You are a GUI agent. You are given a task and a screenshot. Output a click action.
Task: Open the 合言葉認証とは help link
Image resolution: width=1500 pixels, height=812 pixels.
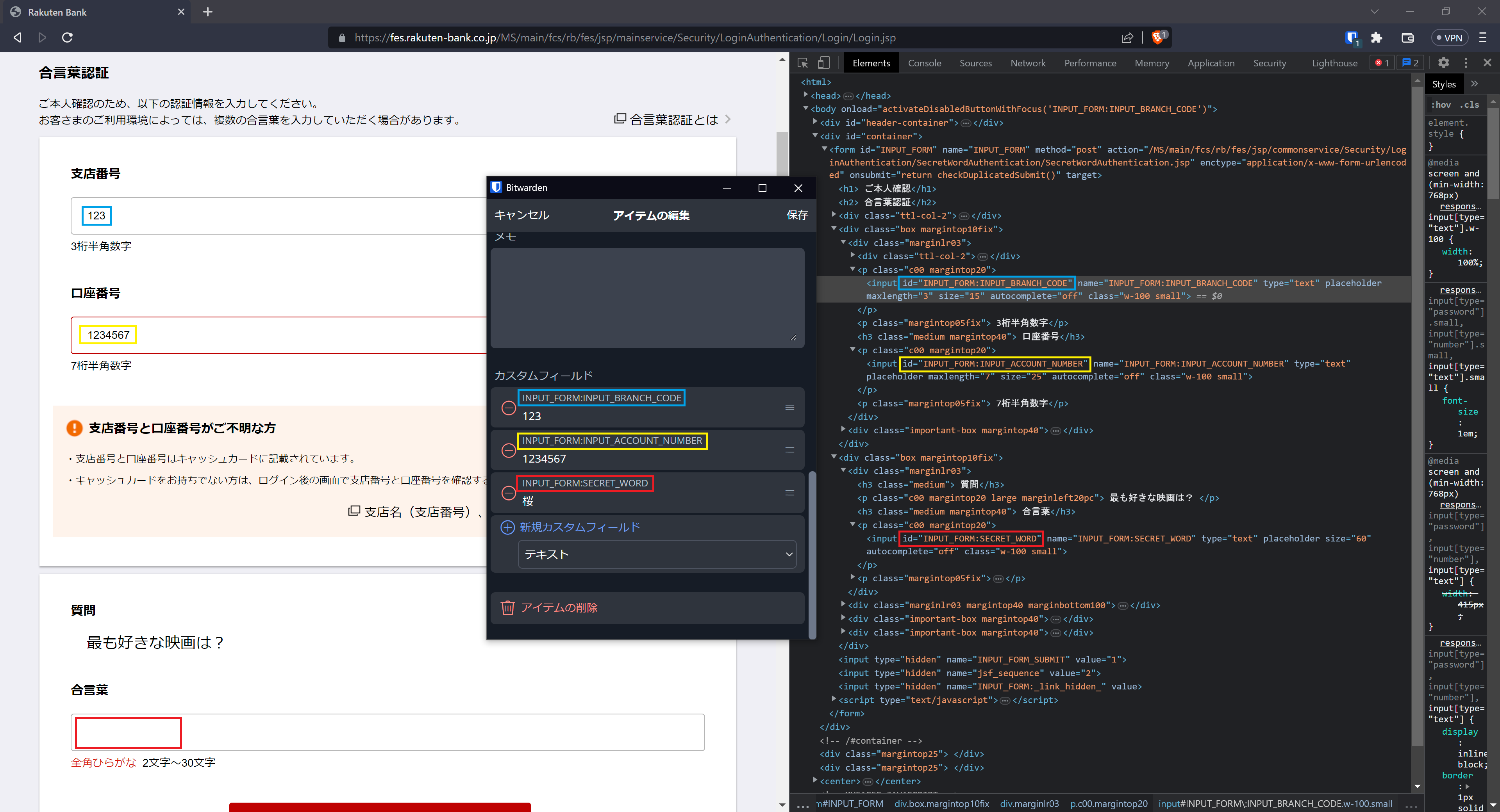pyautogui.click(x=673, y=119)
